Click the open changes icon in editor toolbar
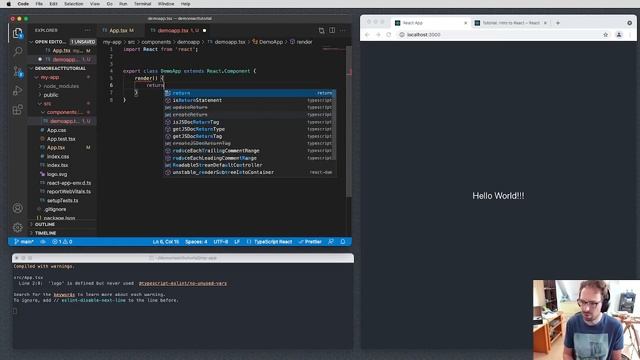 point(322,30)
